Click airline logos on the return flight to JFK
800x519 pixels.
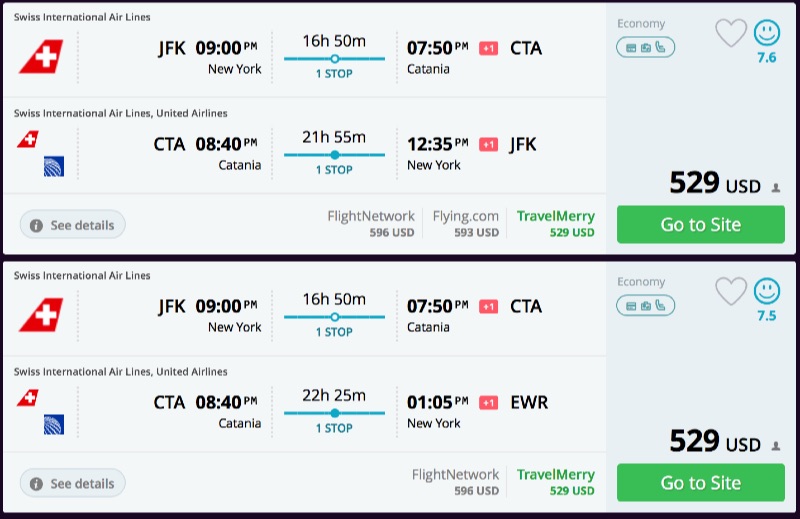click(x=40, y=153)
